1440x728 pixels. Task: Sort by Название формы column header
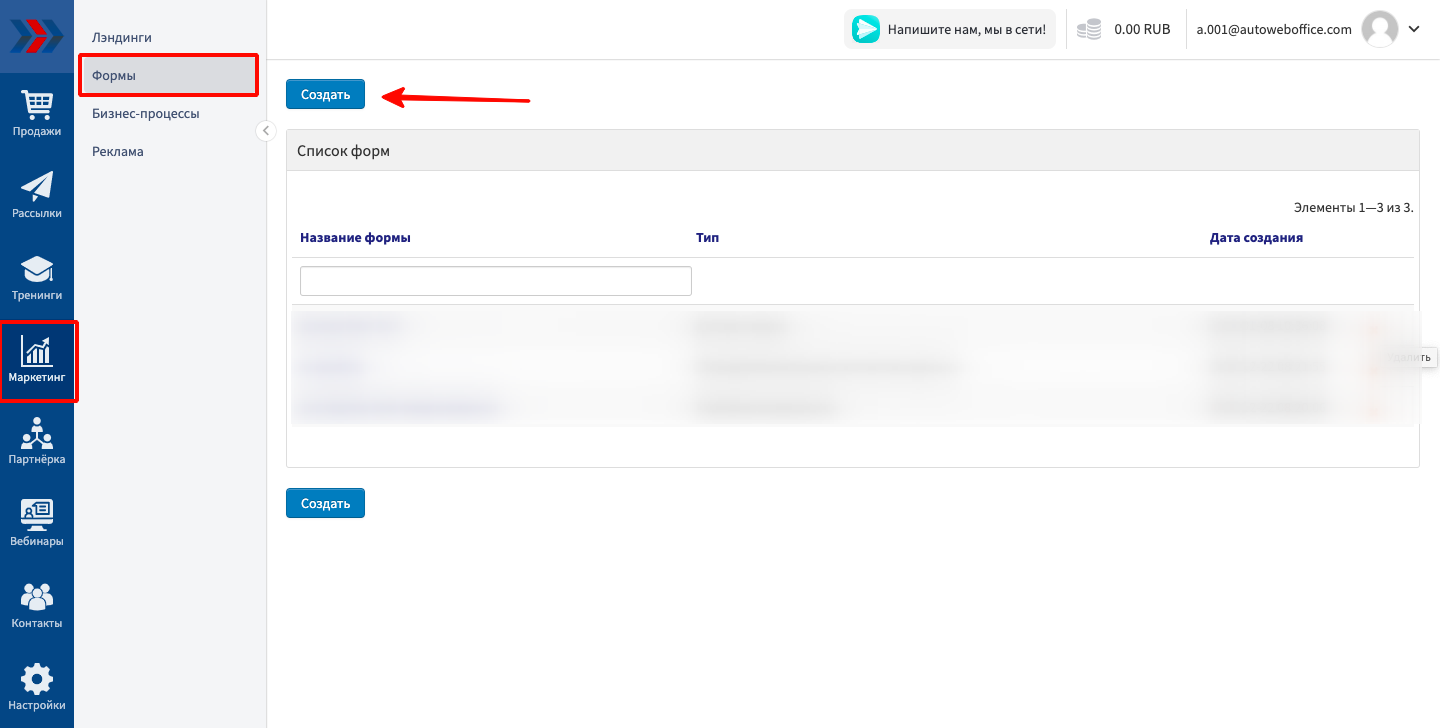click(x=355, y=238)
